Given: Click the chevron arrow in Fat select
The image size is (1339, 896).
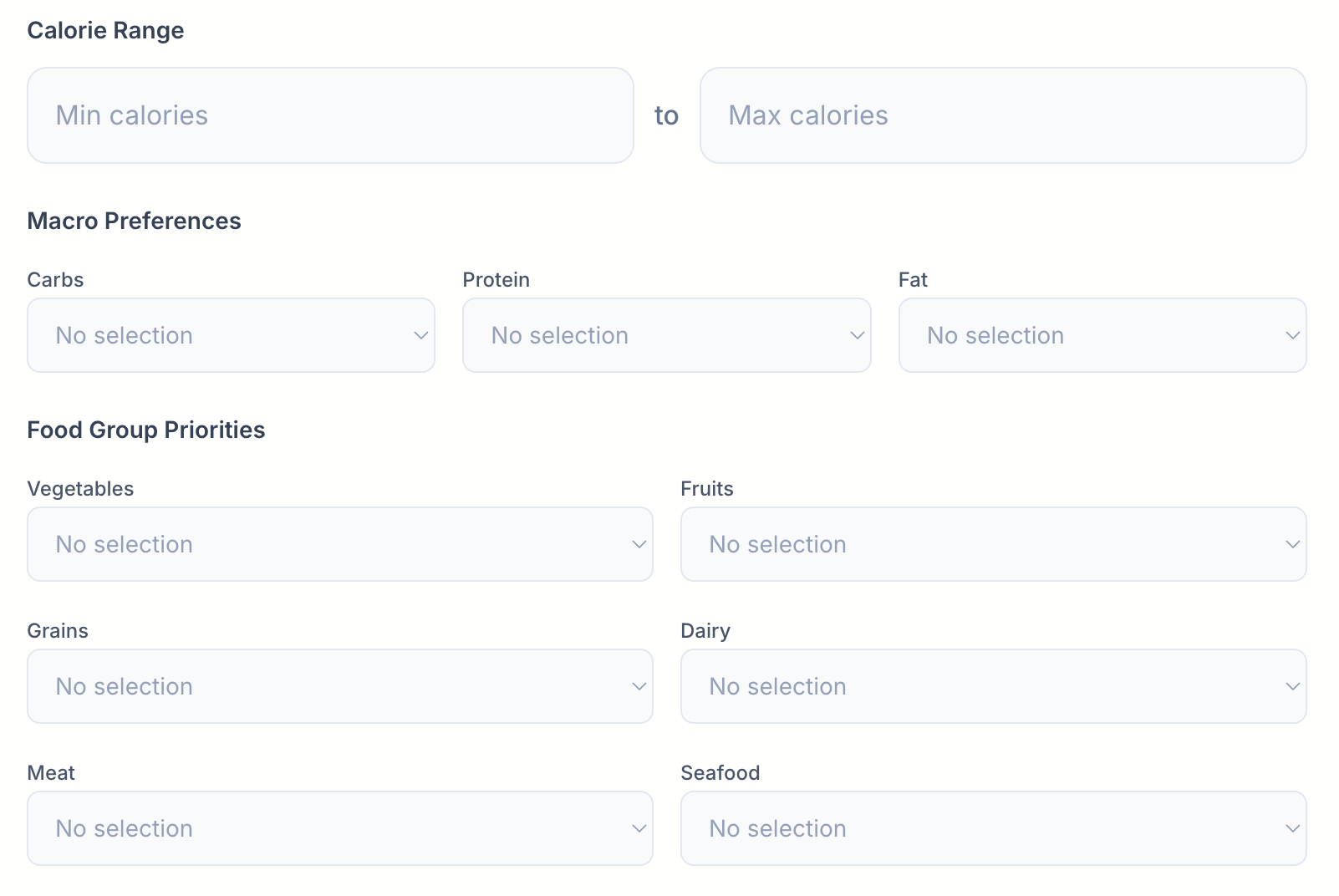Looking at the screenshot, I should (x=1292, y=335).
